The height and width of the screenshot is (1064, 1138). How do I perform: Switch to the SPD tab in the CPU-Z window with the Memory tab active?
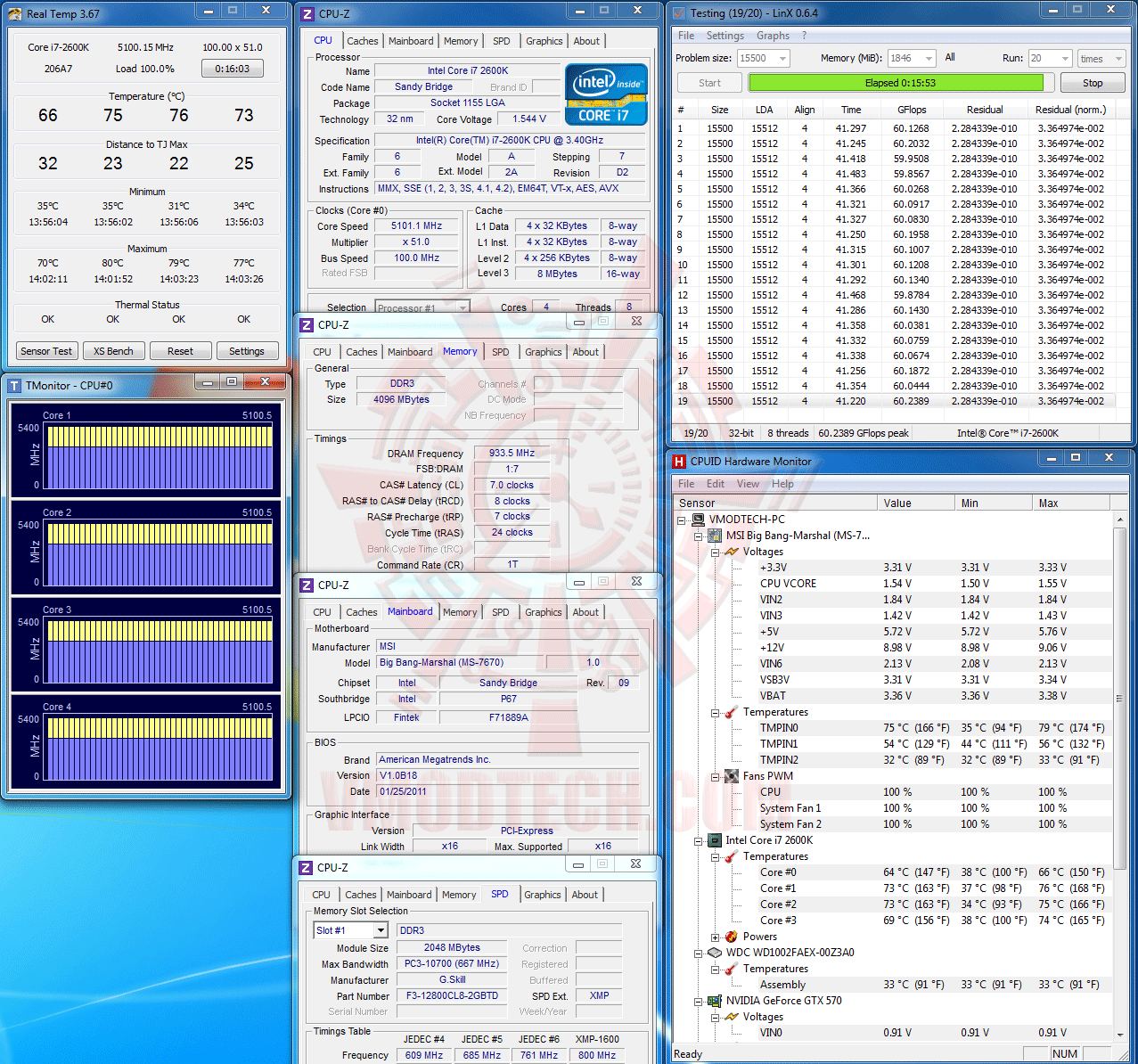501,352
